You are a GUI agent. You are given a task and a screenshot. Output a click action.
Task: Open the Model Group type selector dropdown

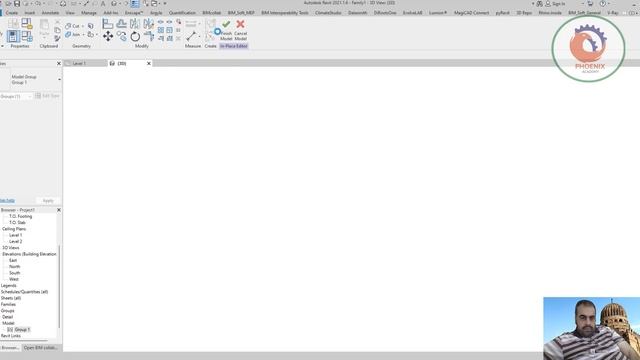click(60, 79)
